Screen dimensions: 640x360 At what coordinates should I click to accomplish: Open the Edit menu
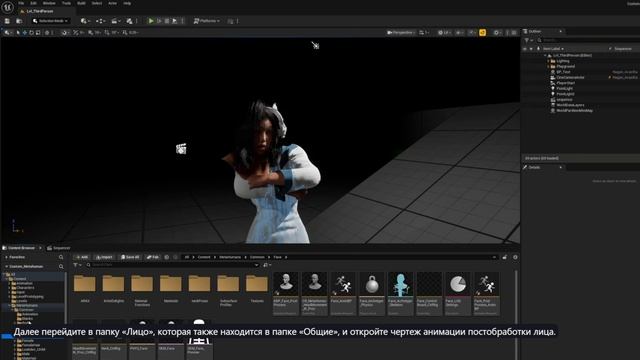point(33,3)
